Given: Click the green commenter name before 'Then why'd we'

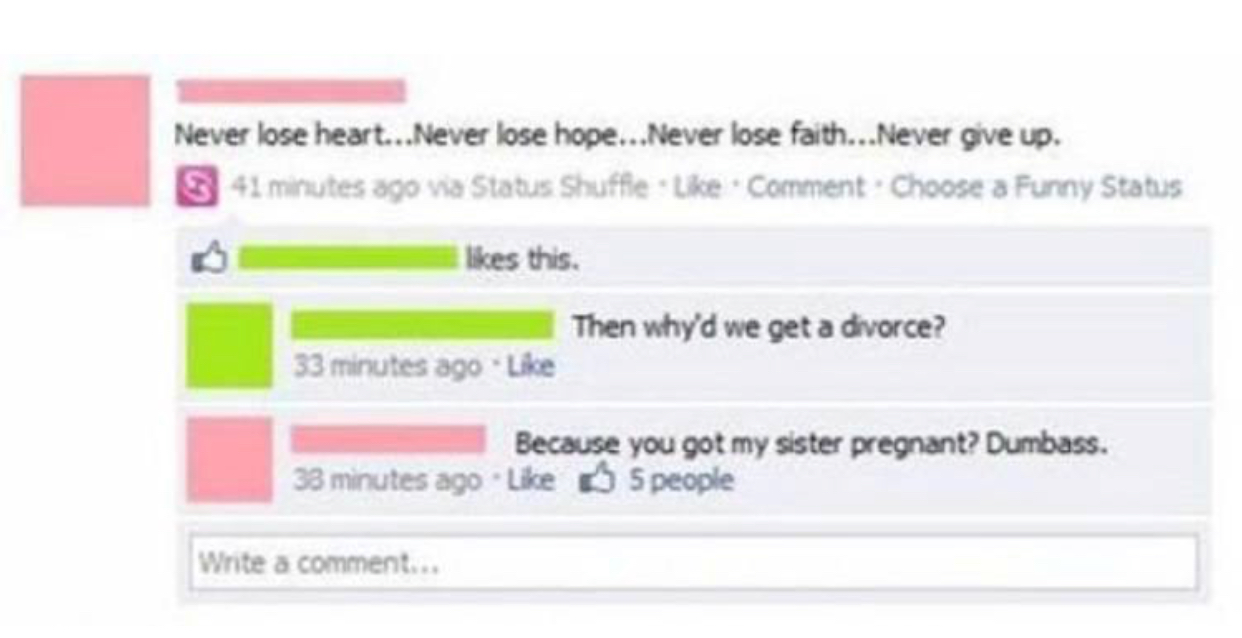Looking at the screenshot, I should point(424,325).
